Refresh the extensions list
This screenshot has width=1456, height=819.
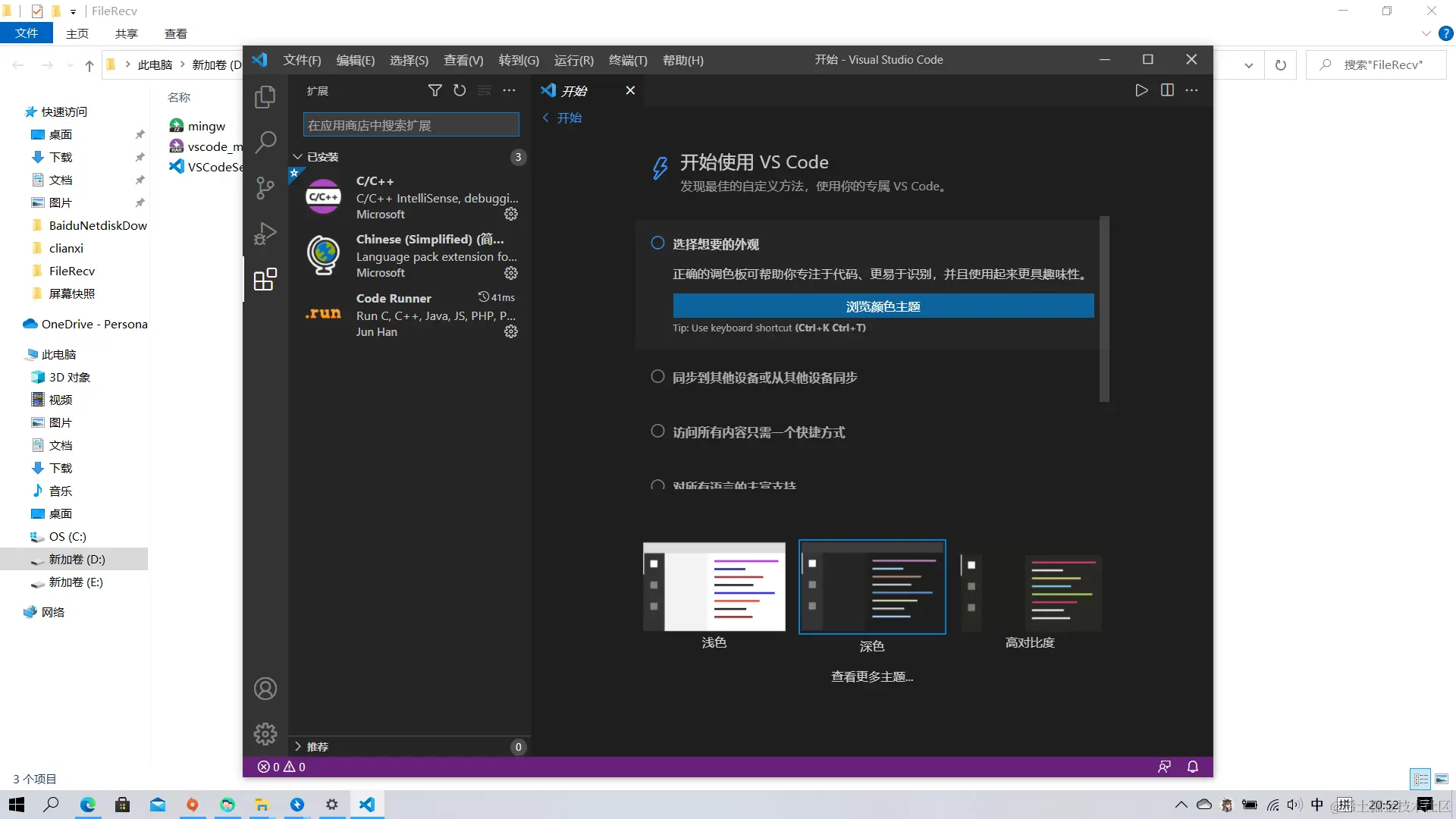tap(460, 90)
